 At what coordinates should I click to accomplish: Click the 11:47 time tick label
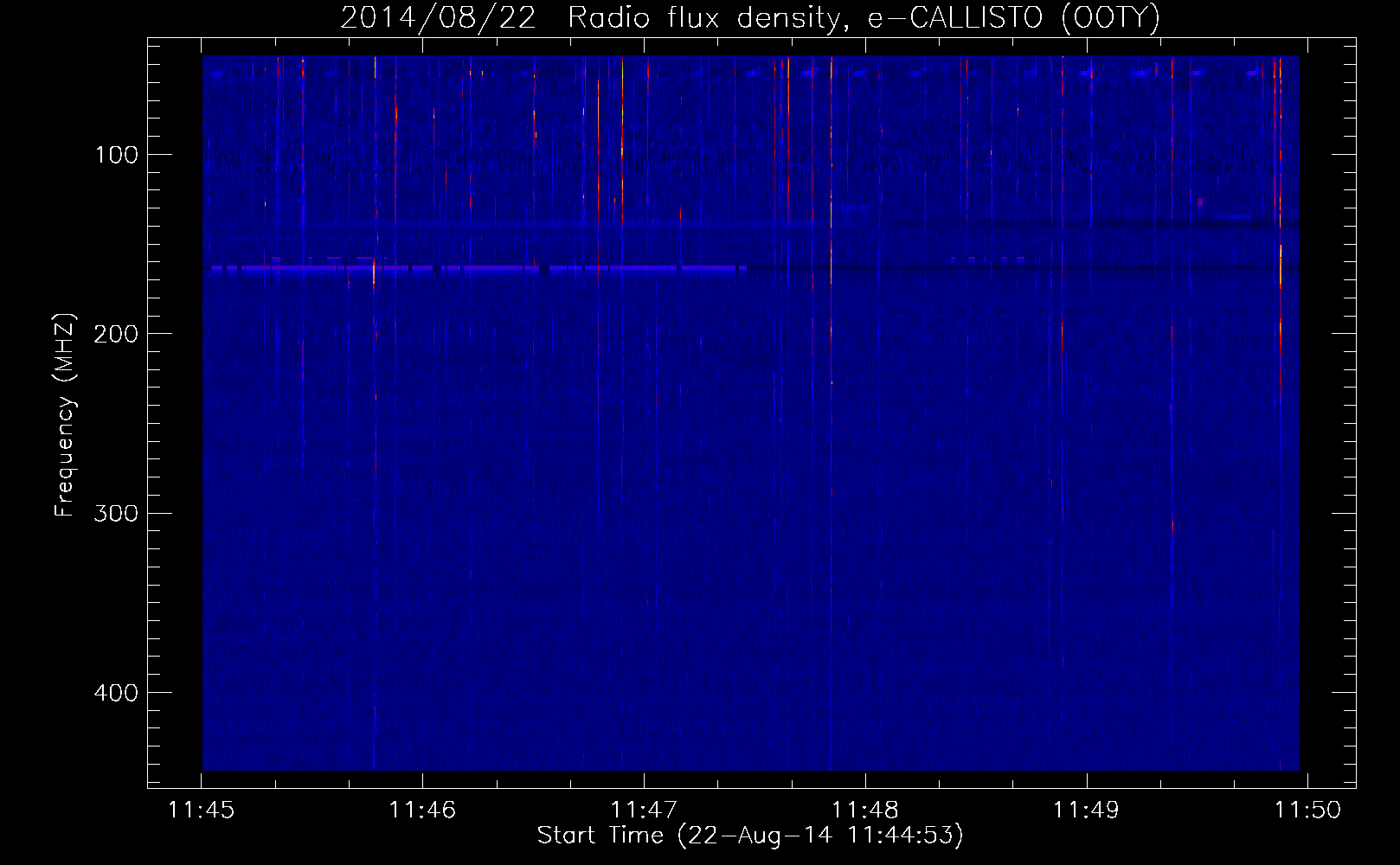coord(644,811)
